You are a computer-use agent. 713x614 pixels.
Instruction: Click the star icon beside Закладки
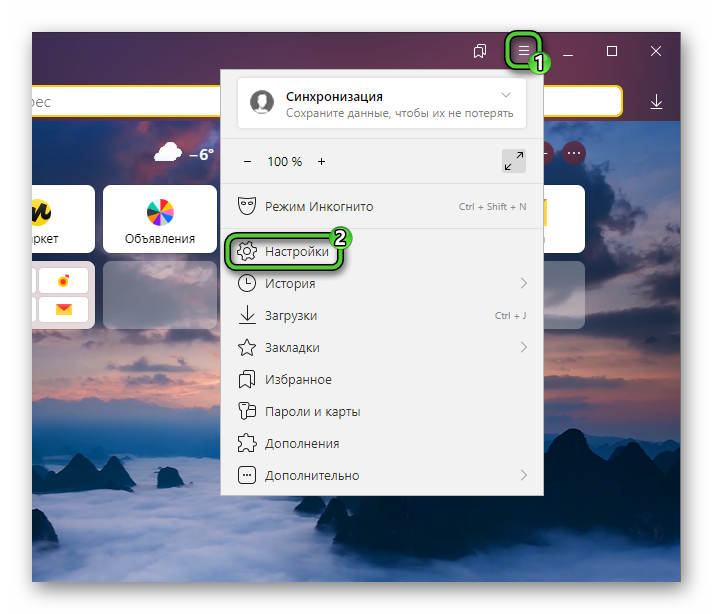pyautogui.click(x=247, y=347)
